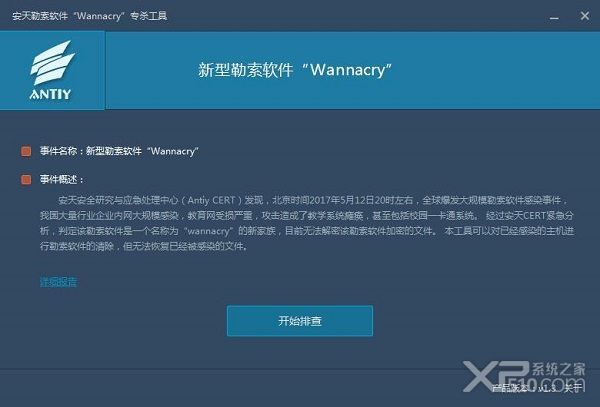The width and height of the screenshot is (600, 407).
Task: Click the last description line starting 行勒索软件的清除
Action: tap(143, 246)
